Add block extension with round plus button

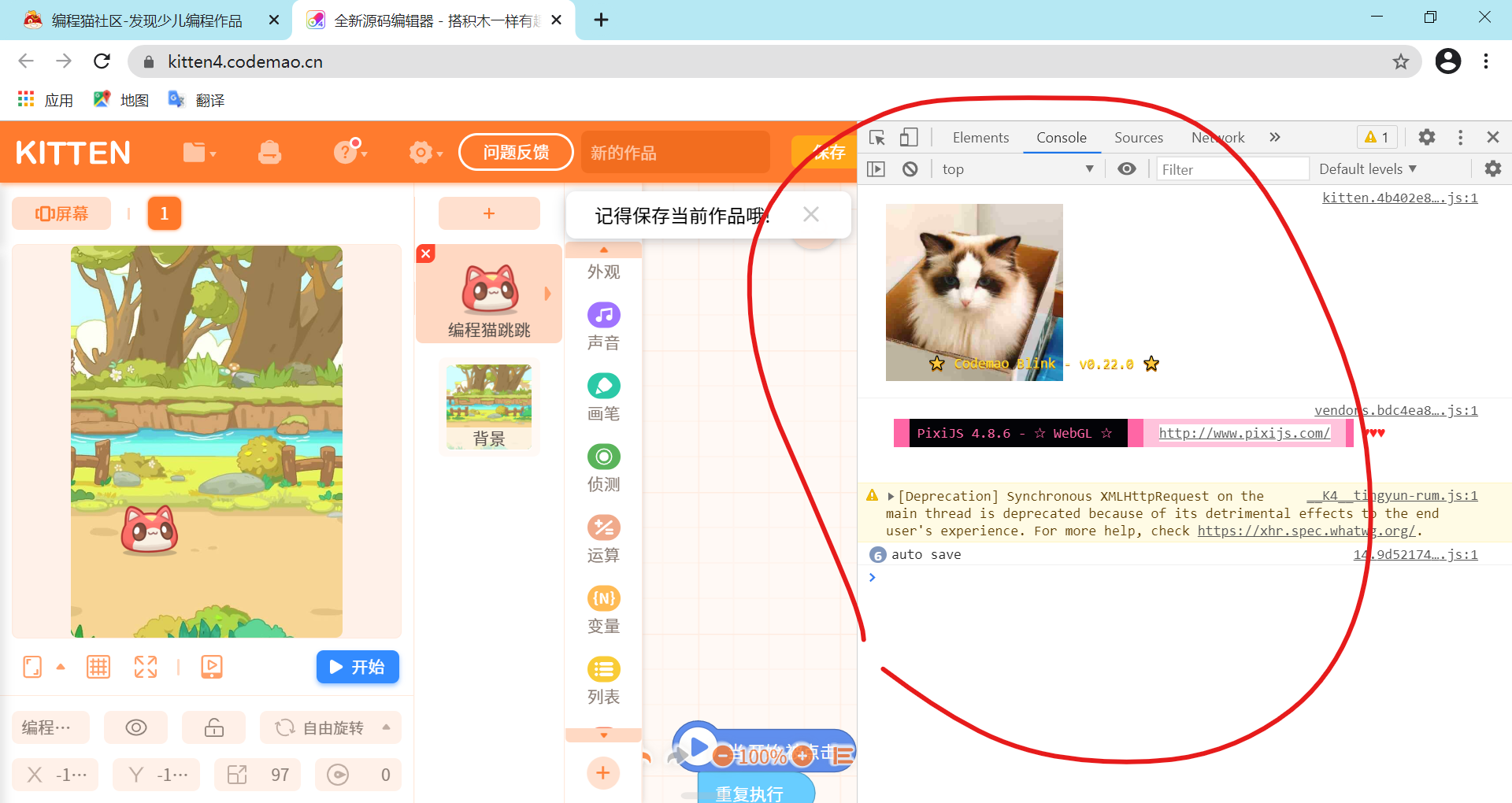[603, 773]
